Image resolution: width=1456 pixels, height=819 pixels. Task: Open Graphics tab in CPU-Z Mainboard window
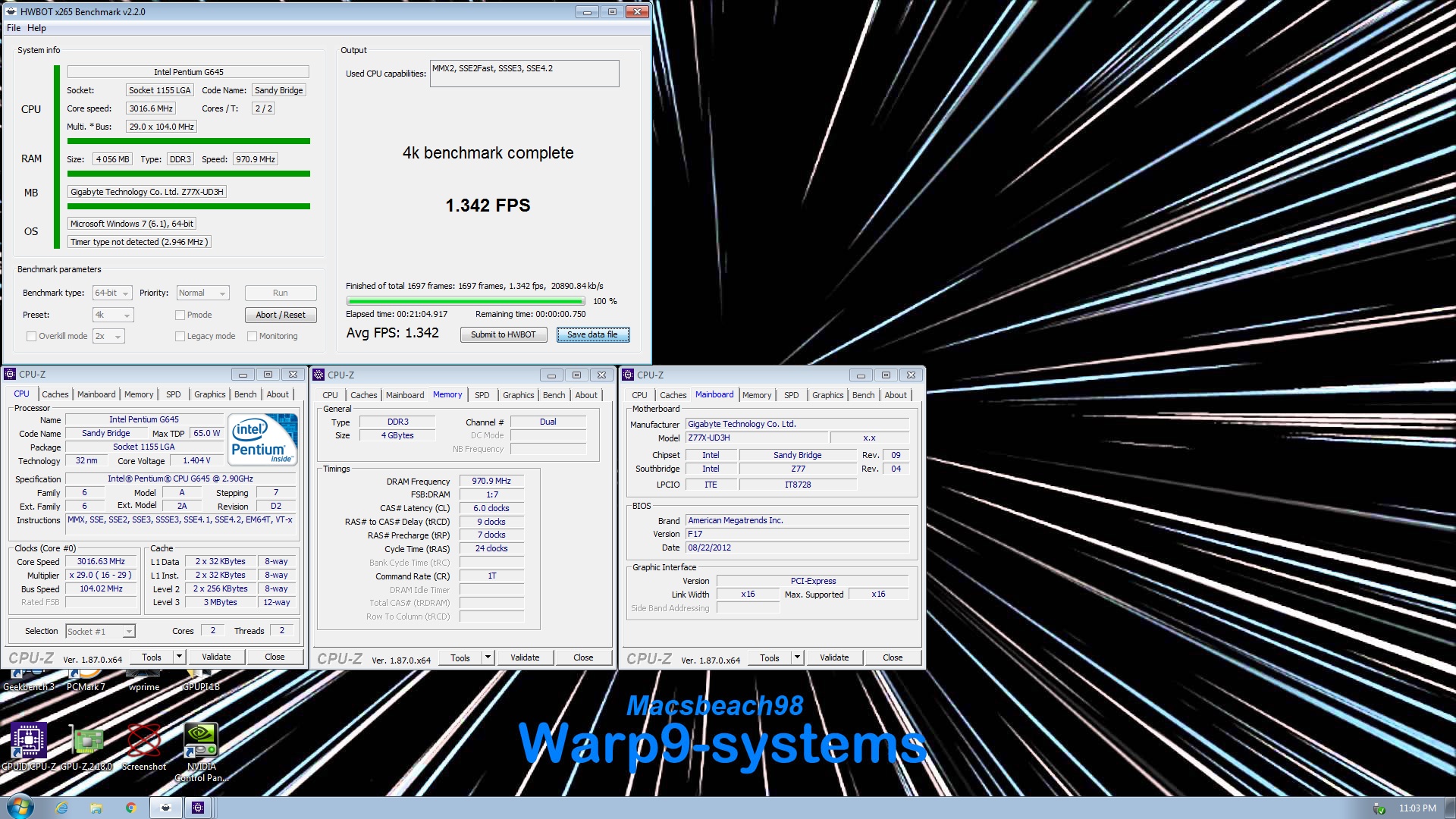pyautogui.click(x=827, y=395)
